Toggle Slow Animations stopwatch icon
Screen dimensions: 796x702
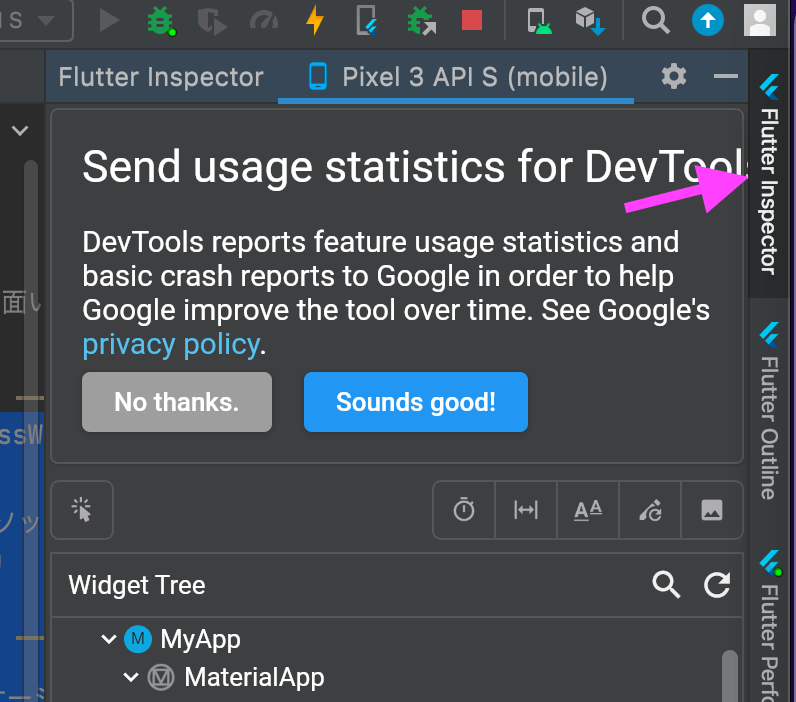[464, 510]
